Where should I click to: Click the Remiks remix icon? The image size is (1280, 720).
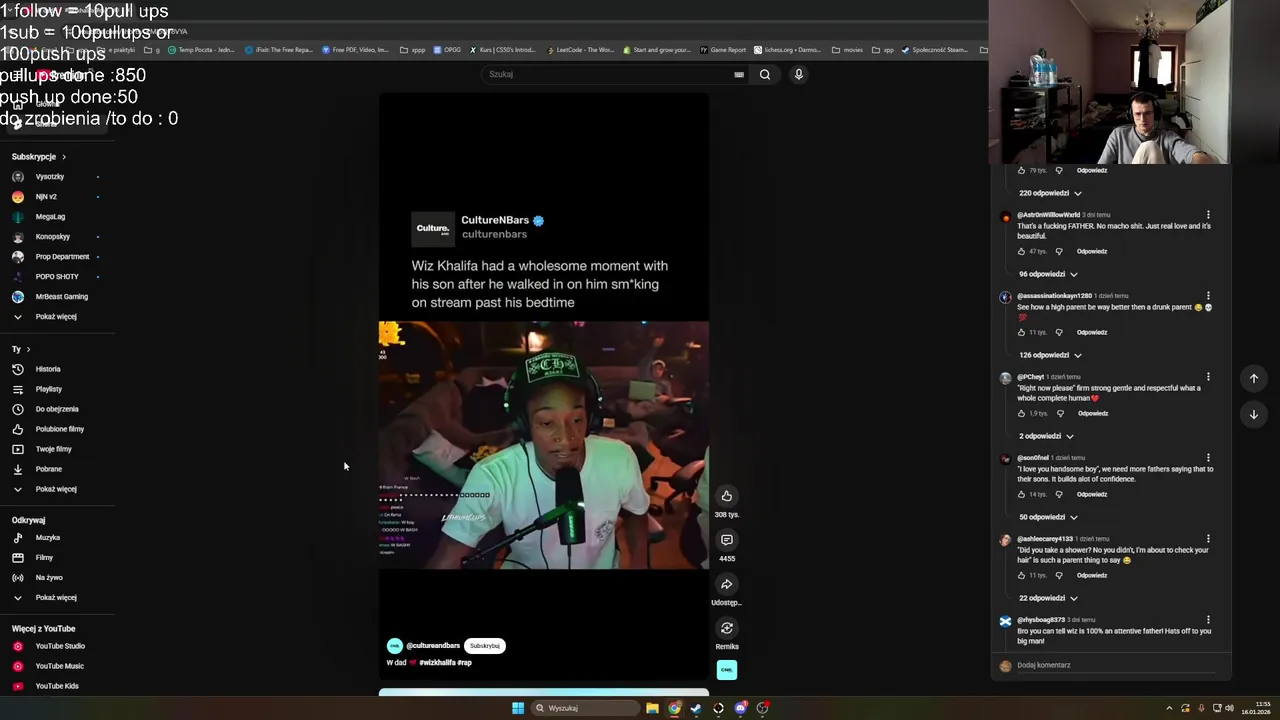pyautogui.click(x=727, y=628)
